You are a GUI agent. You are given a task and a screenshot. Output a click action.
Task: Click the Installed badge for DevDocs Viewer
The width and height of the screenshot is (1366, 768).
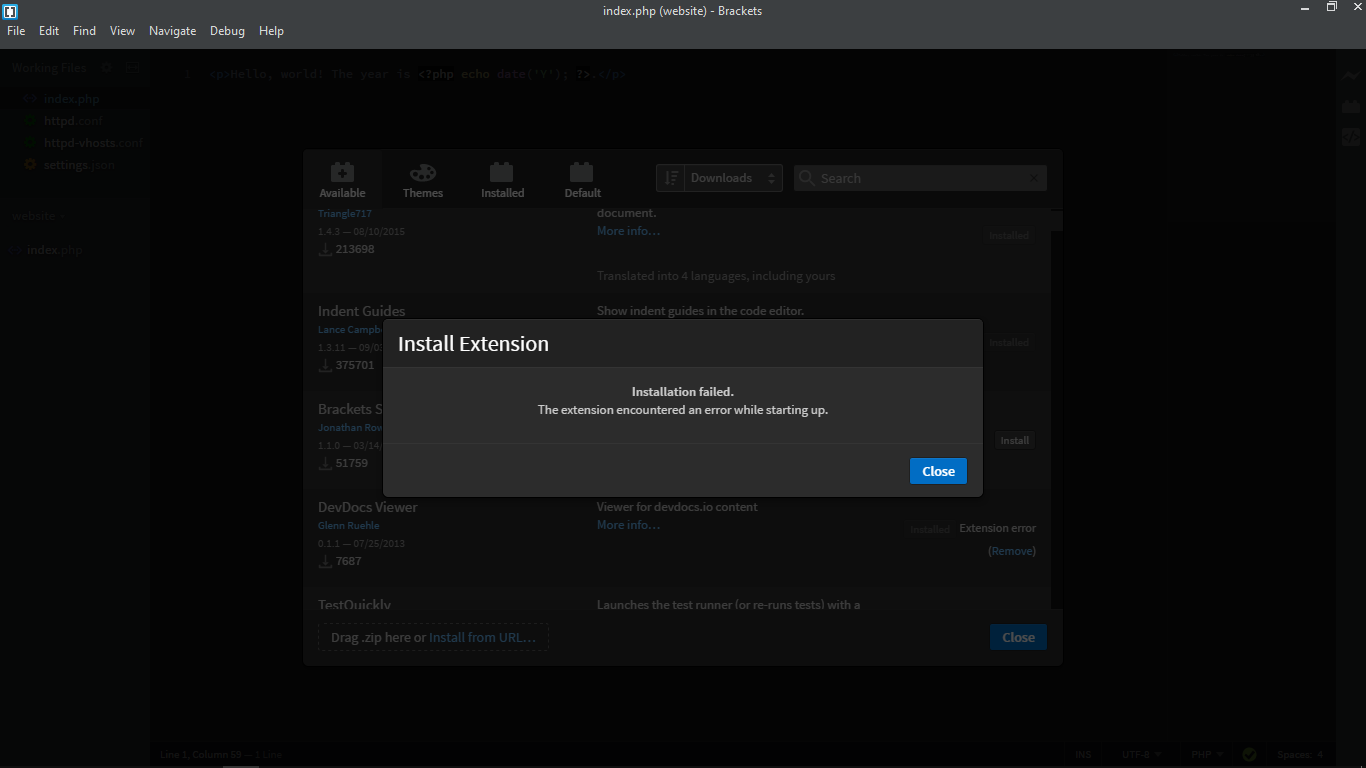pos(930,530)
